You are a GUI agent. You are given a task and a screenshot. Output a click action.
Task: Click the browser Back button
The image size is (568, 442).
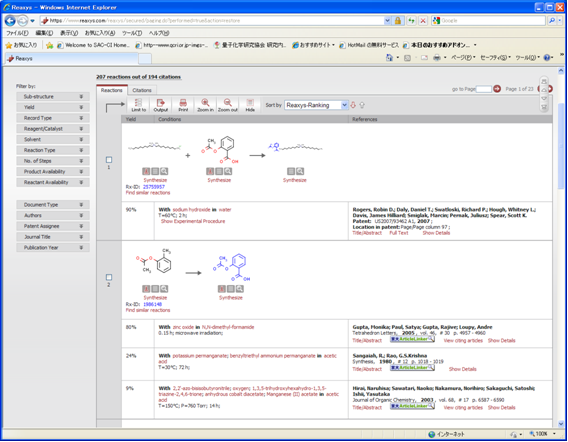tap(10, 21)
